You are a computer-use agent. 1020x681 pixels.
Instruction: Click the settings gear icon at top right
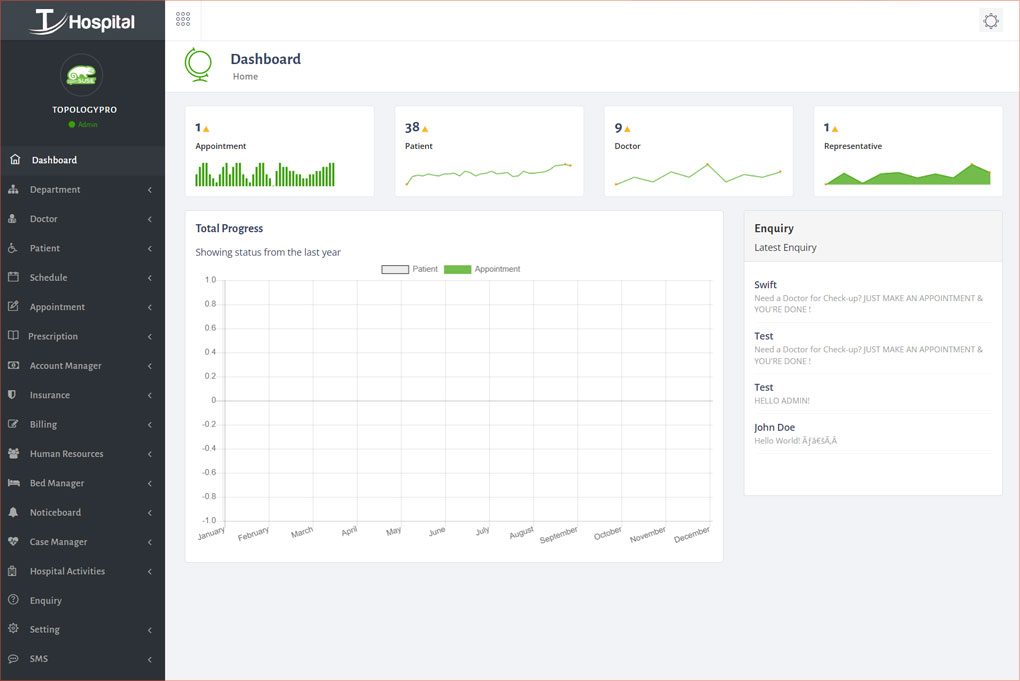(990, 20)
